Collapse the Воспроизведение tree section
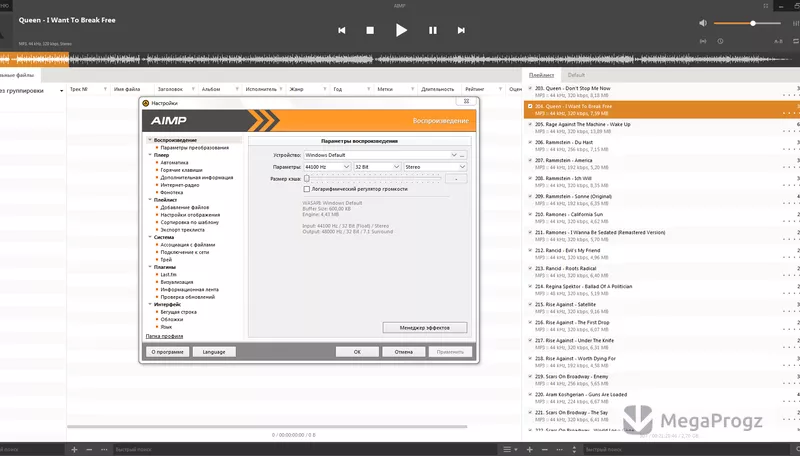Image resolution: width=800 pixels, height=456 pixels. pos(149,140)
